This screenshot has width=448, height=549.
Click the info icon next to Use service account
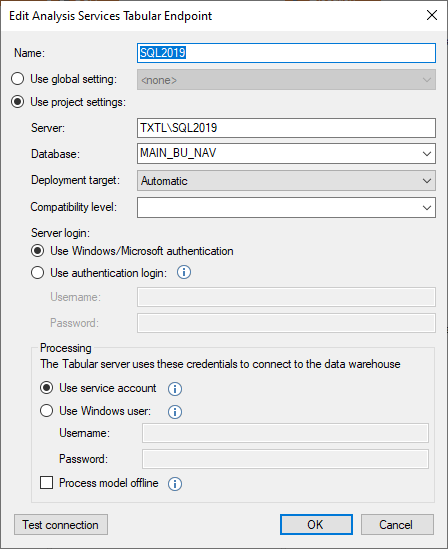click(175, 389)
